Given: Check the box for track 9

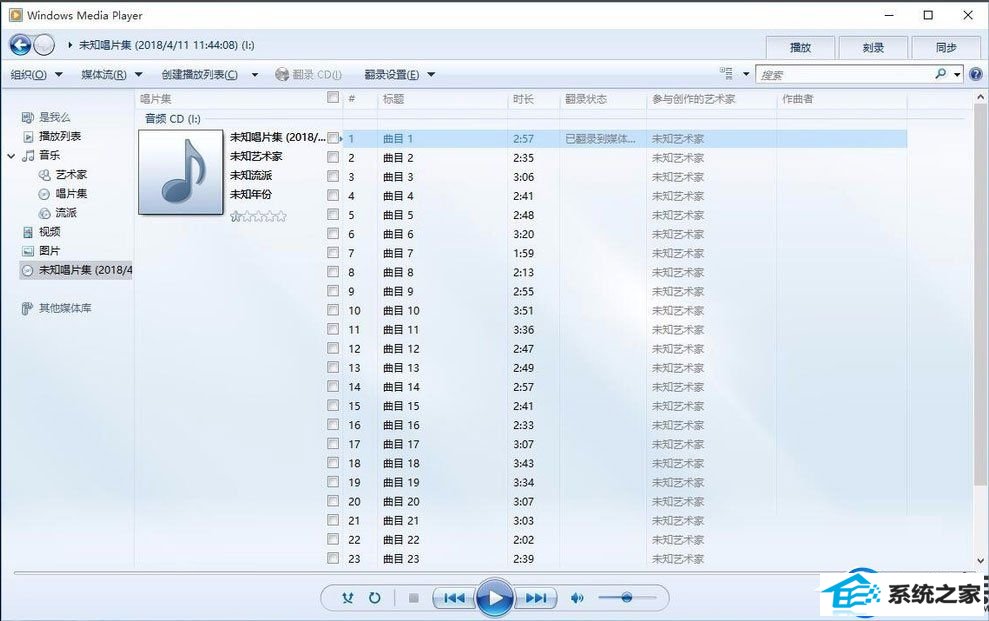Looking at the screenshot, I should pos(333,291).
